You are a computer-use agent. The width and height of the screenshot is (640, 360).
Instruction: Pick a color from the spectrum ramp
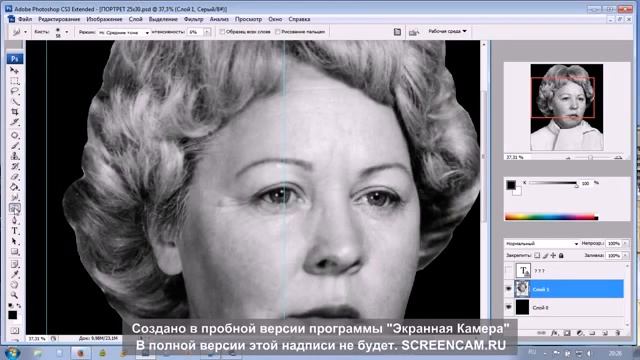[551, 217]
